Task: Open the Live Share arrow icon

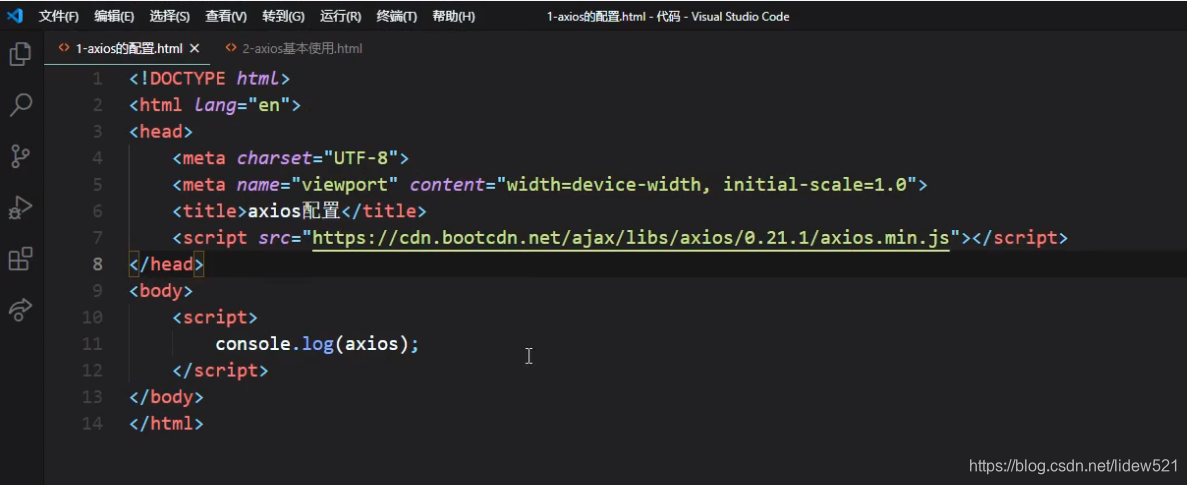Action: 20,309
